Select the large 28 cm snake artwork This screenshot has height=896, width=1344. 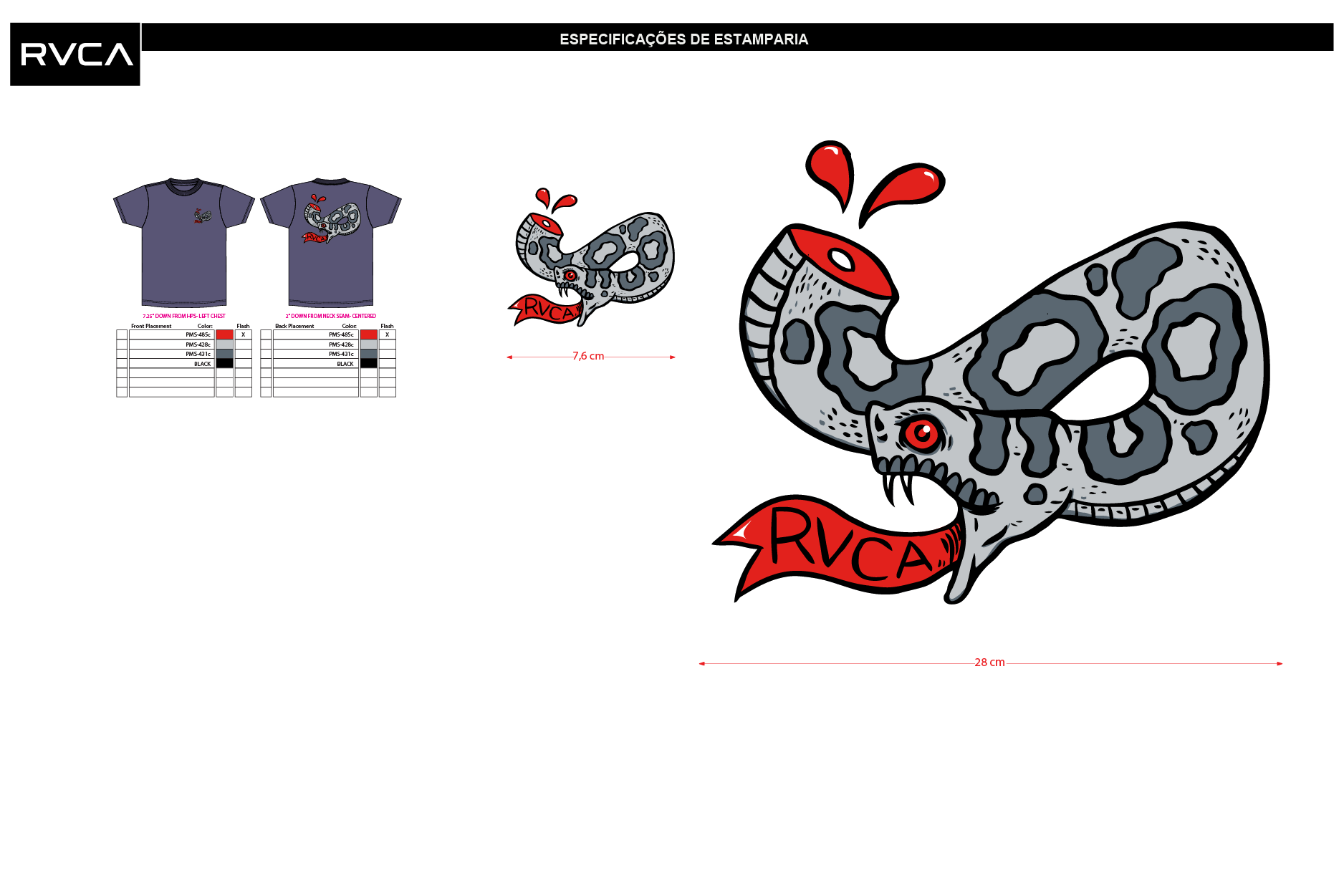click(991, 372)
